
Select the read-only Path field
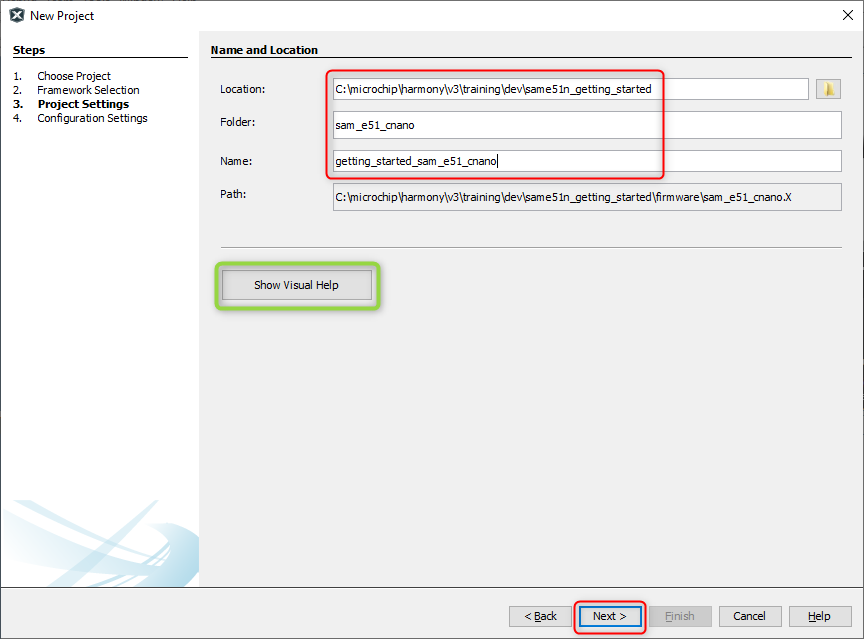tap(587, 197)
